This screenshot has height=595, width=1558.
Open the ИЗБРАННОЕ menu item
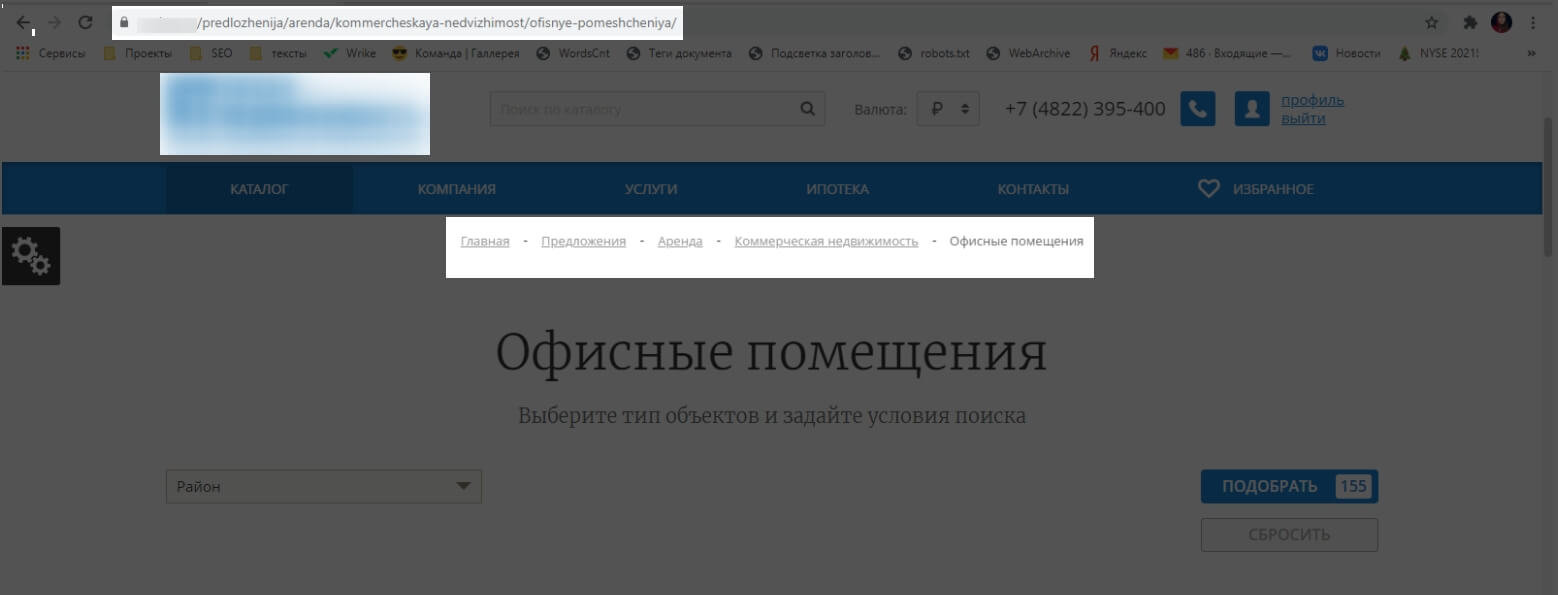click(x=1273, y=189)
